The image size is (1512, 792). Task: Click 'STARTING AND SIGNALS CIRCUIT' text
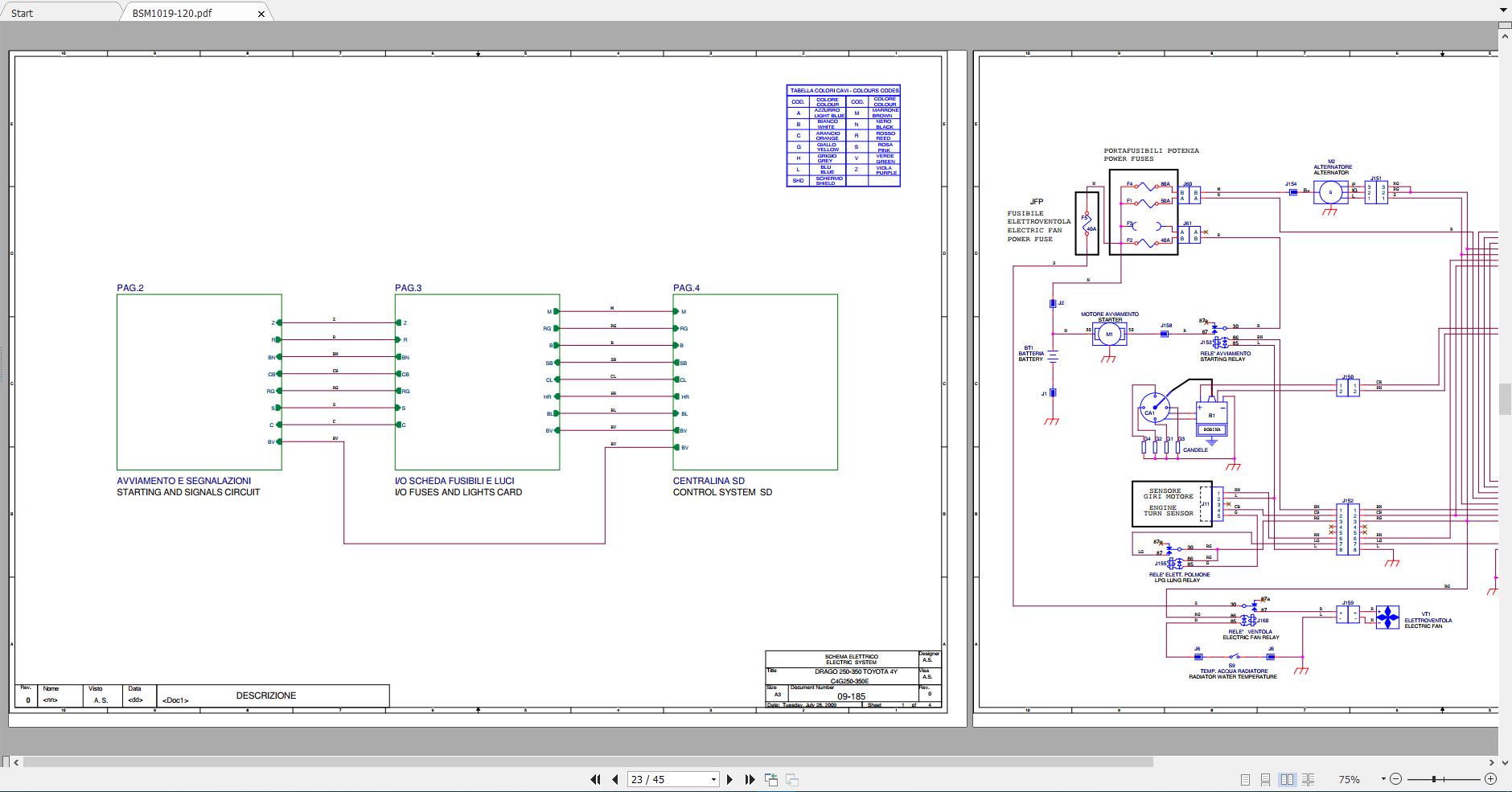188,492
